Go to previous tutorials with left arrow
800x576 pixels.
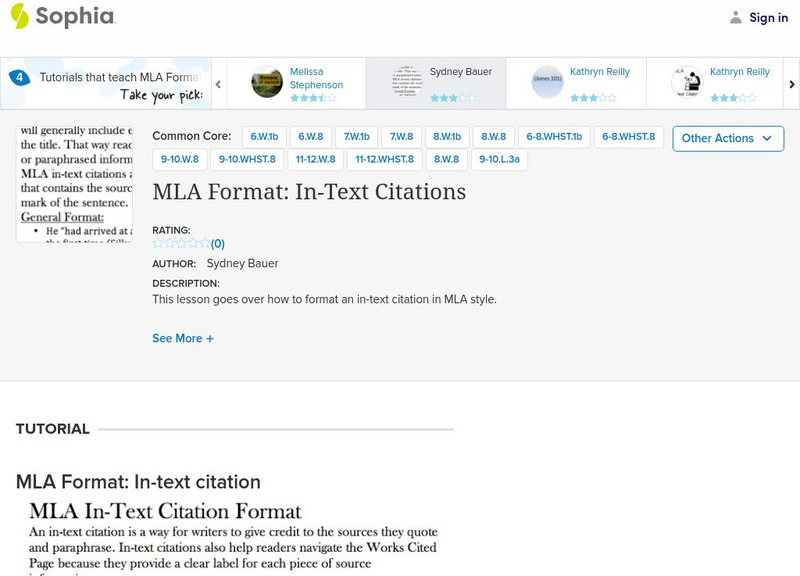click(x=218, y=84)
